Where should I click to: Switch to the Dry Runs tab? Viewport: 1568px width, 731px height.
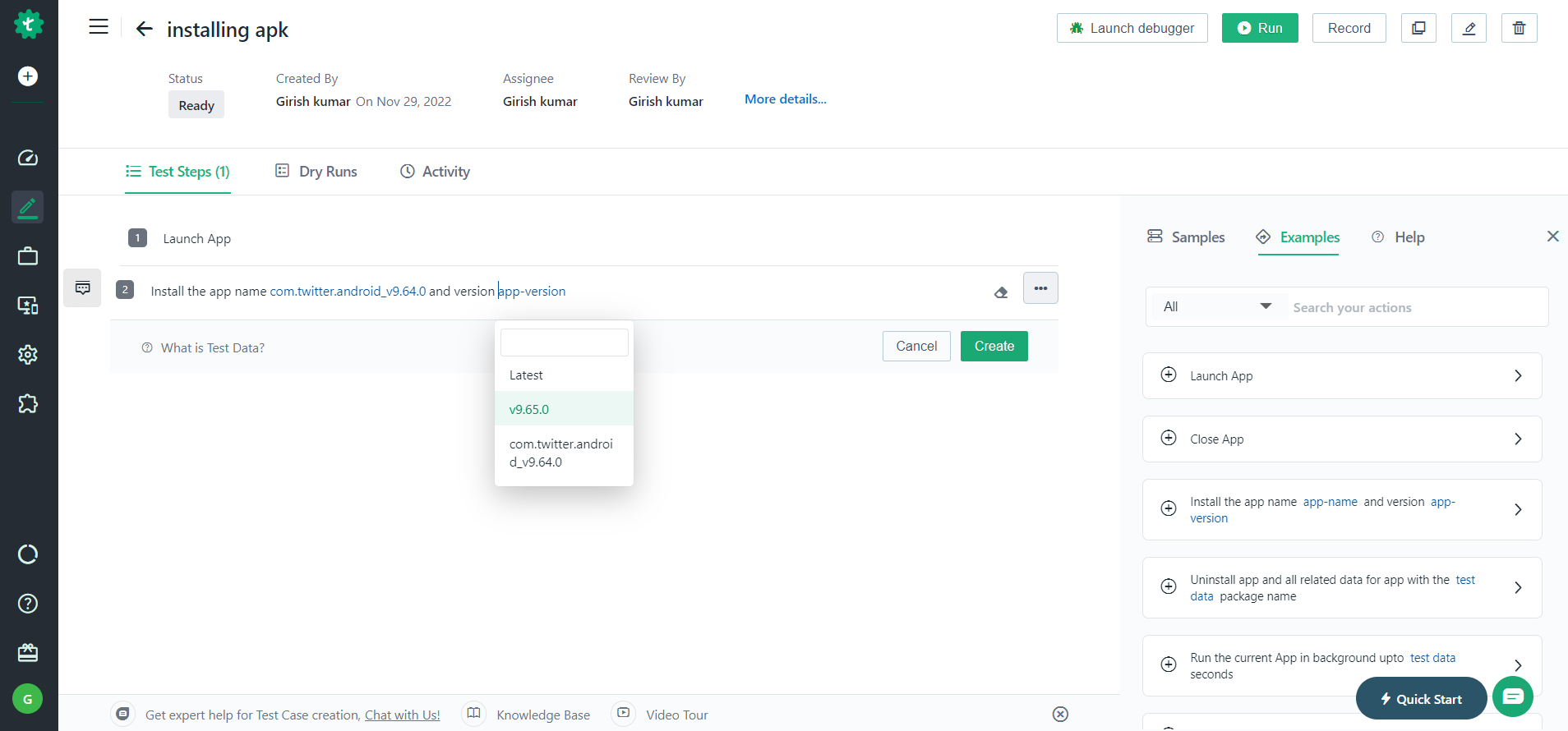[x=316, y=172]
